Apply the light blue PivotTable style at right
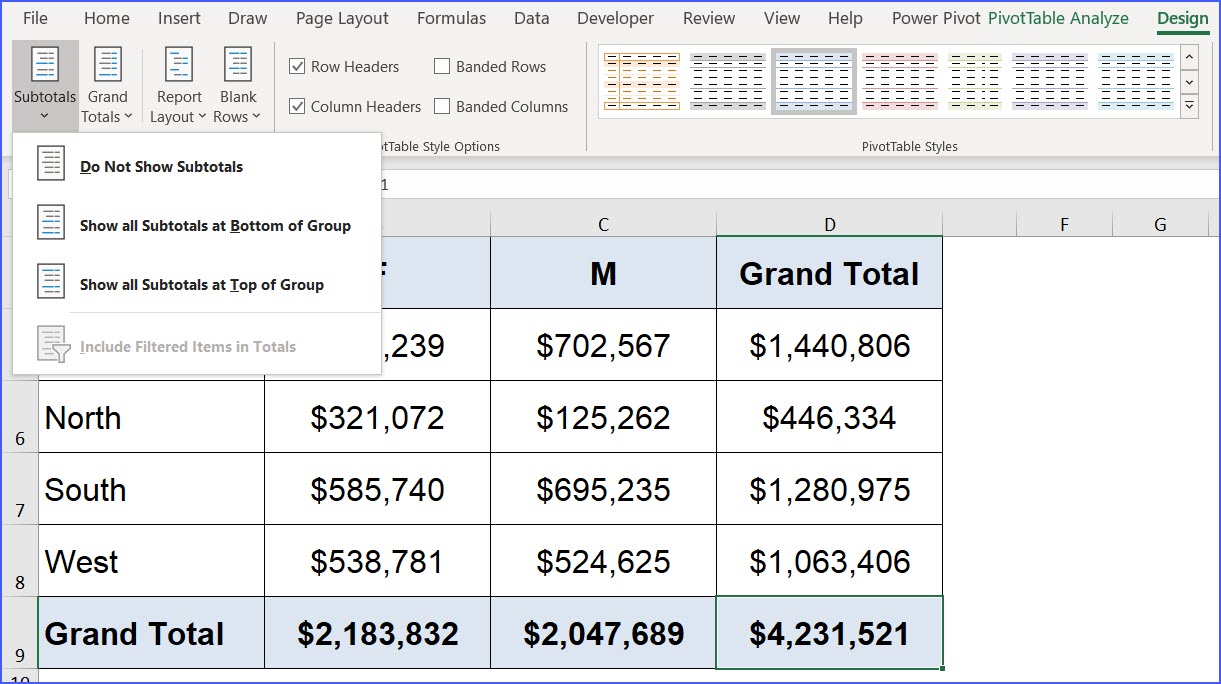The height and width of the screenshot is (684, 1221). tap(1135, 81)
